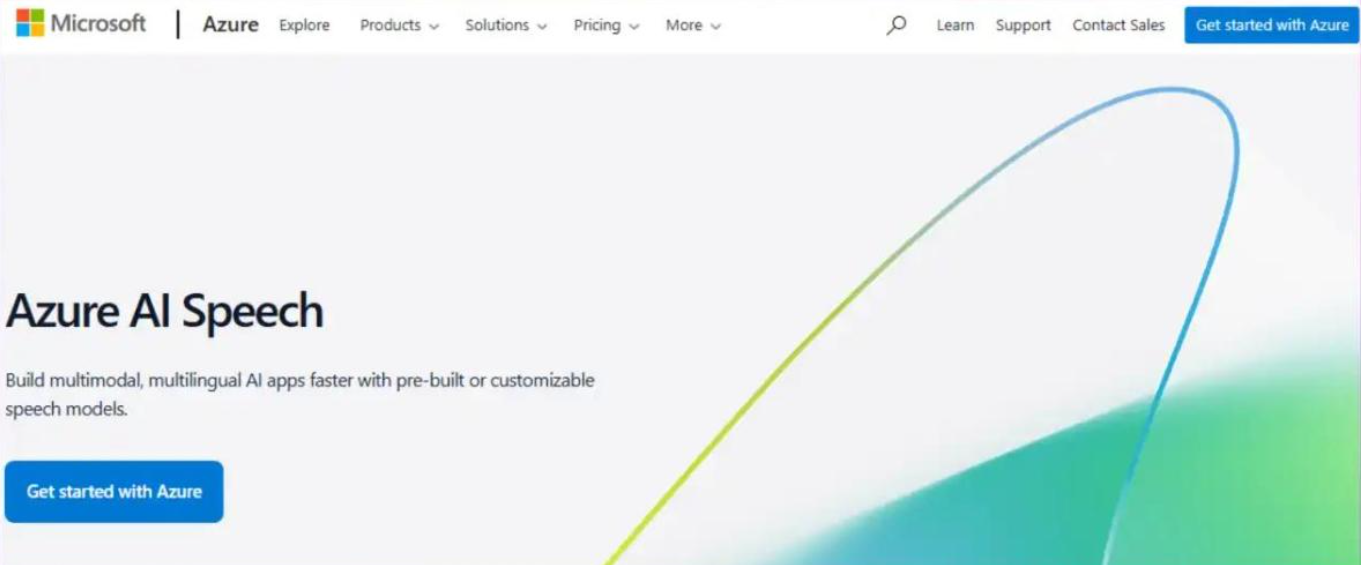Open the Explore menu item
This screenshot has height=565, width=1361.
pos(304,25)
